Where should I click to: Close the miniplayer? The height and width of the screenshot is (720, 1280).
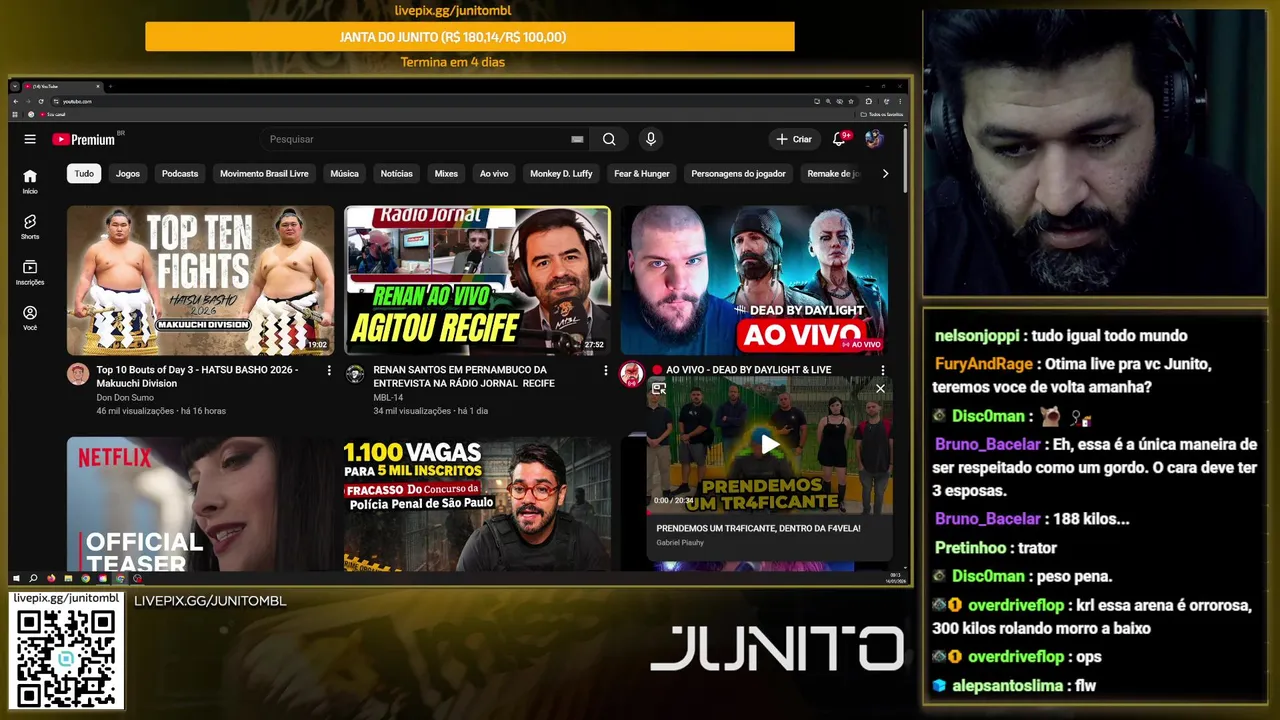pyautogui.click(x=880, y=388)
